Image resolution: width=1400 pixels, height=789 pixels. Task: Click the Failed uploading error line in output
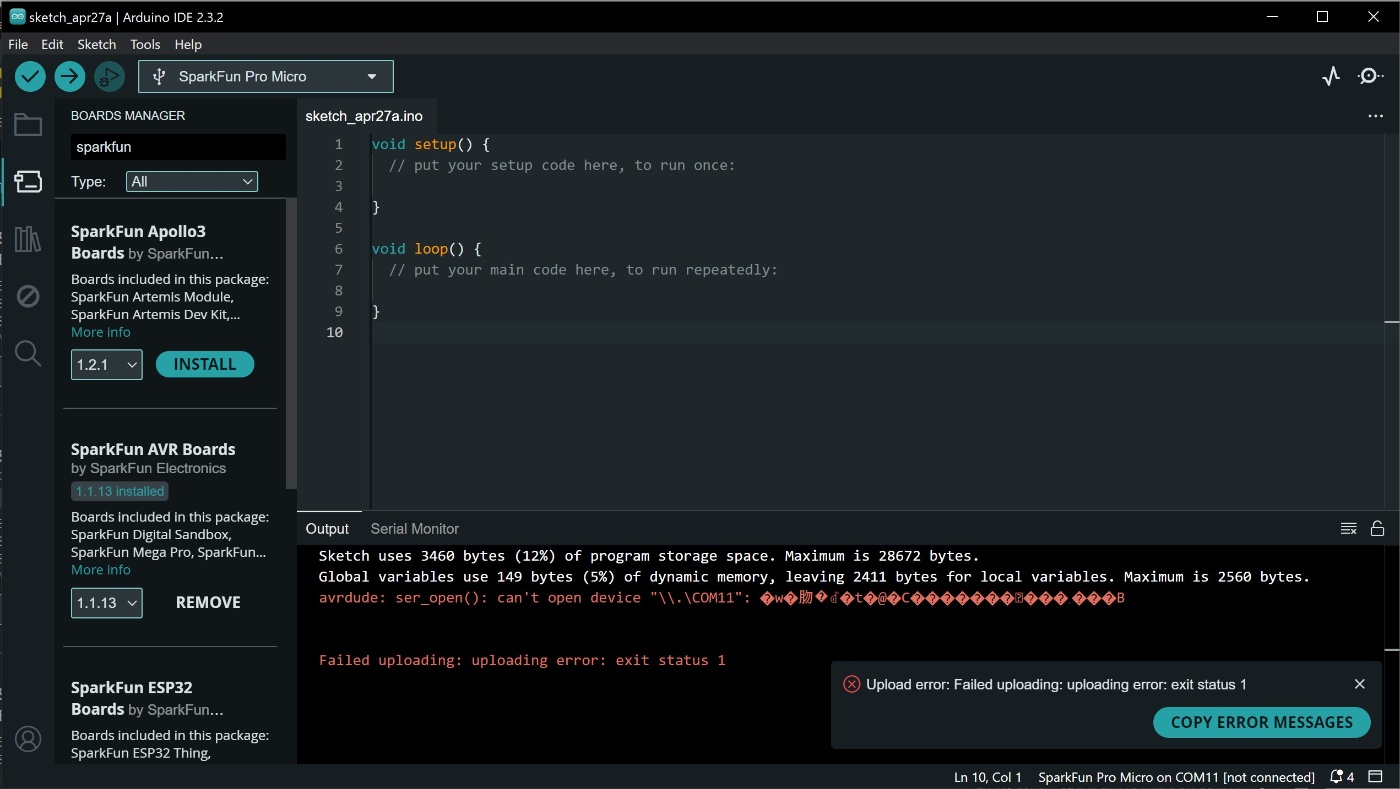point(522,660)
